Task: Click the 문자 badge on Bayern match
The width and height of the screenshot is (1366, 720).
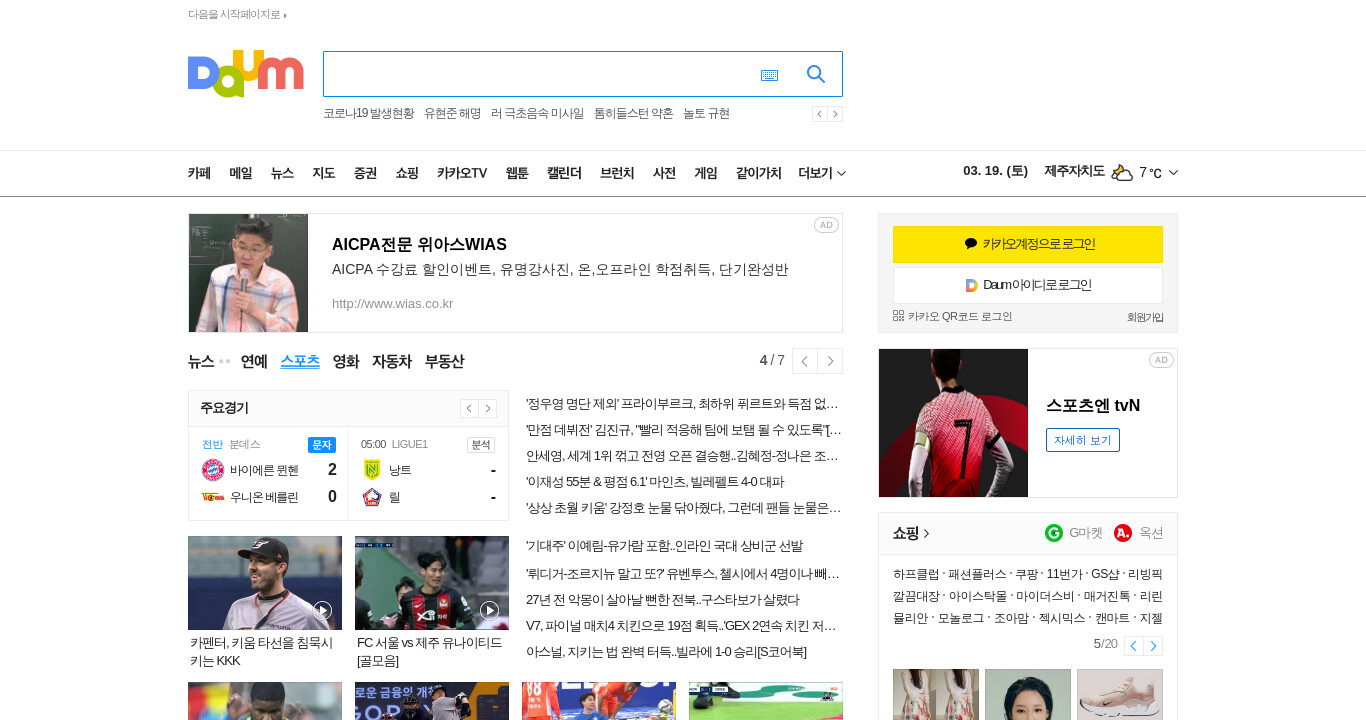Action: 322,444
